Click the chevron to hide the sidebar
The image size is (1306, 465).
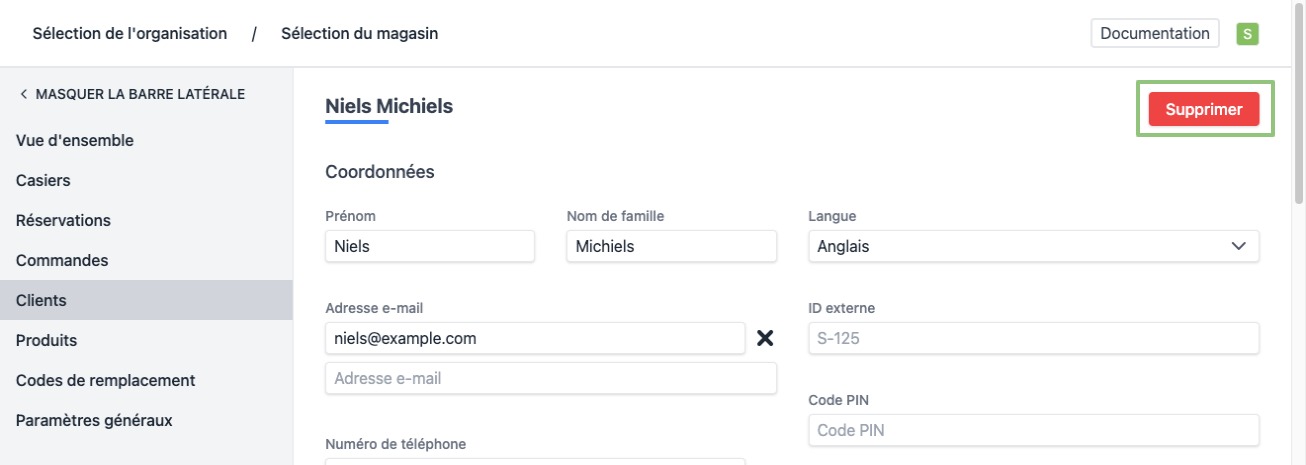pyautogui.click(x=23, y=94)
